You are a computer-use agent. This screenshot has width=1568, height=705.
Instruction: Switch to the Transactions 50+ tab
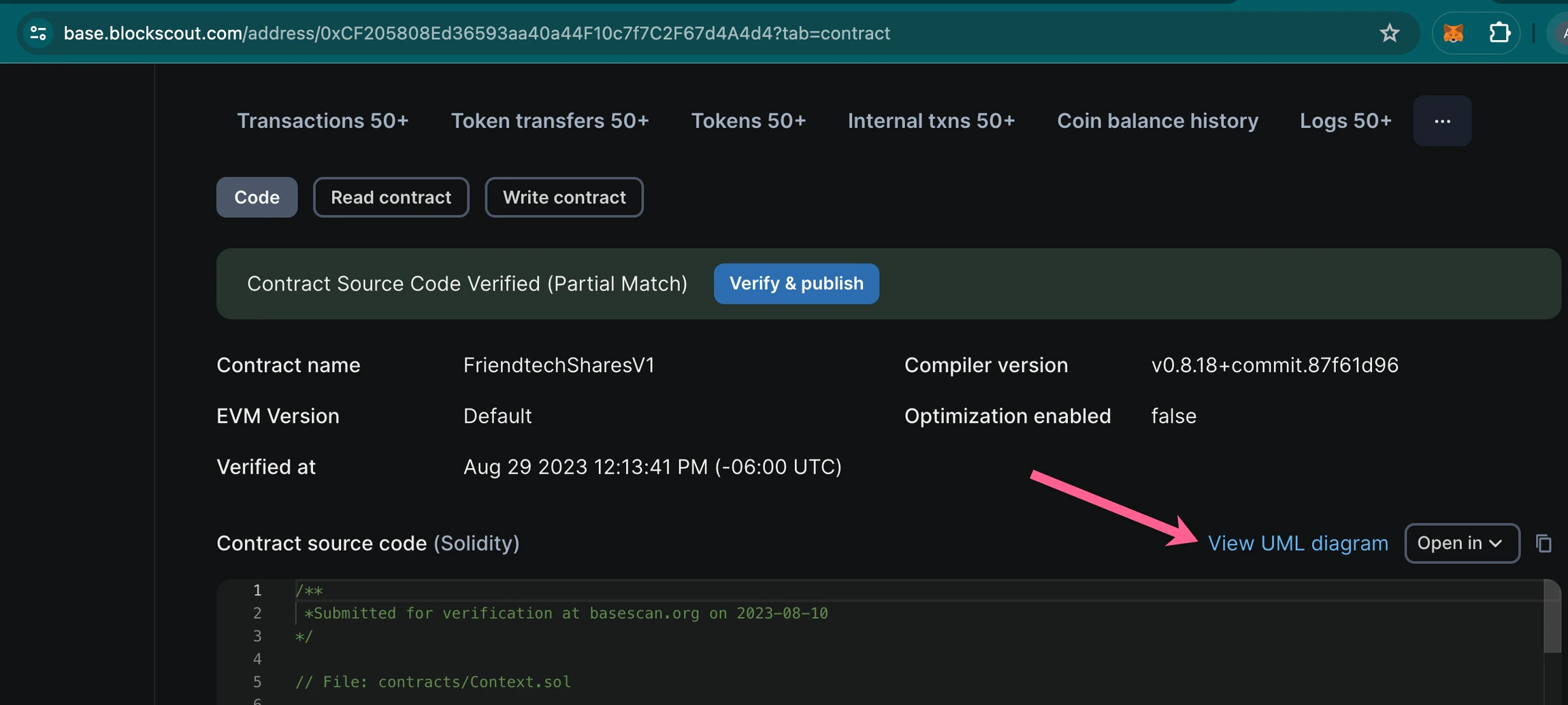click(x=323, y=120)
